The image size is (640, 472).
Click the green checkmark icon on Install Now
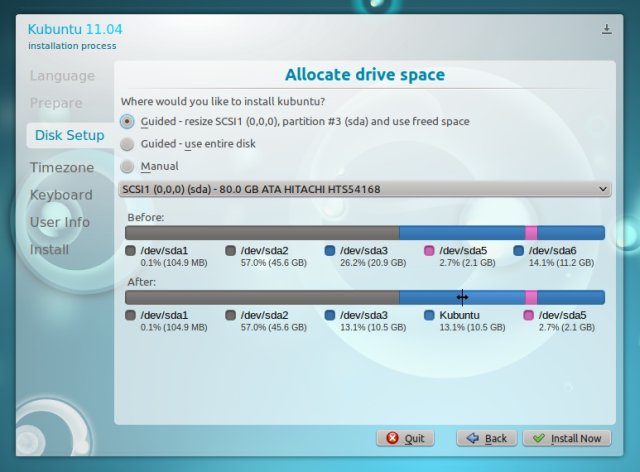[538, 438]
